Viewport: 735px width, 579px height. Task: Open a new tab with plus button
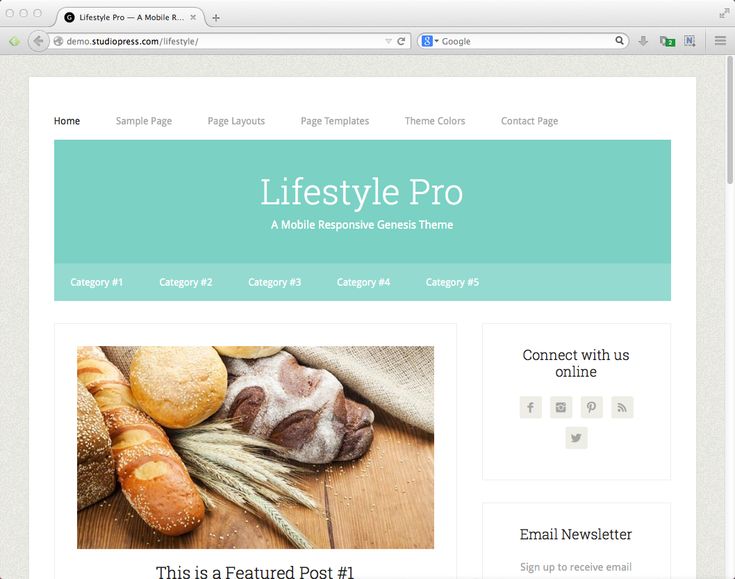click(216, 18)
